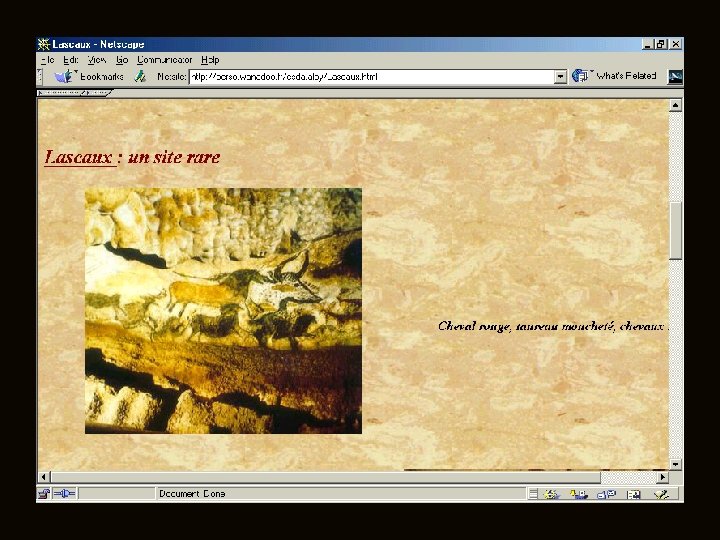Click the page proxy location icon
Viewport: 720px width, 540px height.
click(x=140, y=76)
